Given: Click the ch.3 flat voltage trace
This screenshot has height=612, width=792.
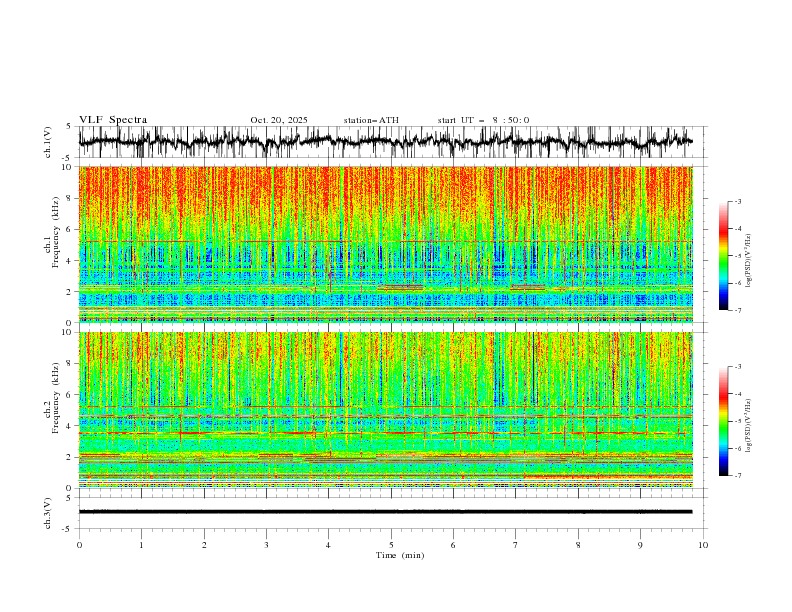Looking at the screenshot, I should click(x=385, y=512).
